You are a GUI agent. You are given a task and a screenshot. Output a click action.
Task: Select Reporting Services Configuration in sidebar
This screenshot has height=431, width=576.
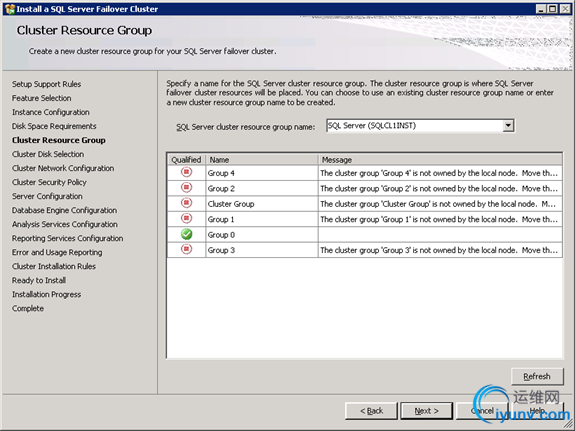pos(68,238)
